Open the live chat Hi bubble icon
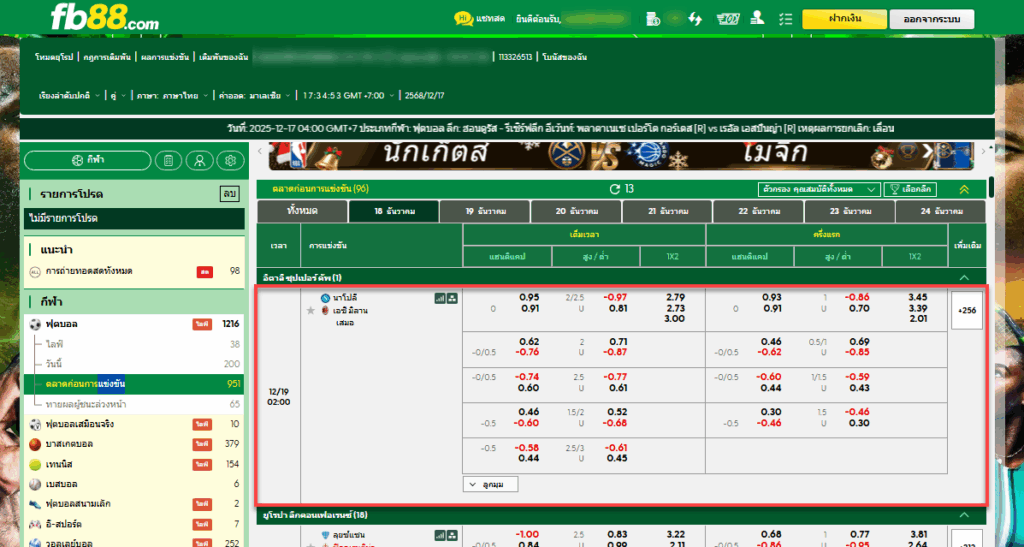 [463, 19]
